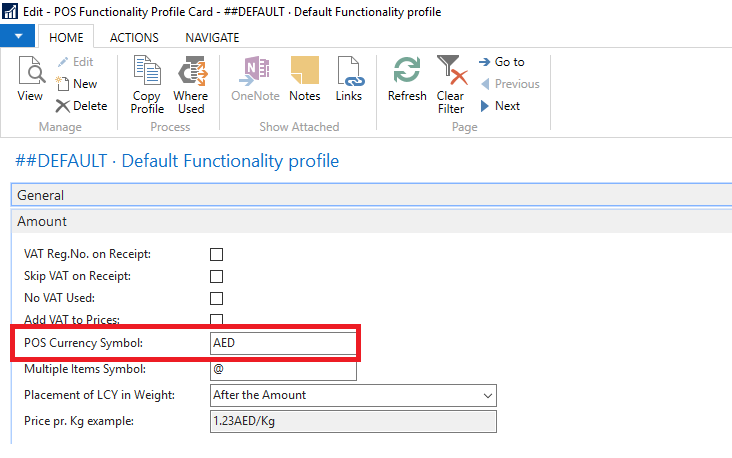Open the blue application menu dropdown

point(18,36)
